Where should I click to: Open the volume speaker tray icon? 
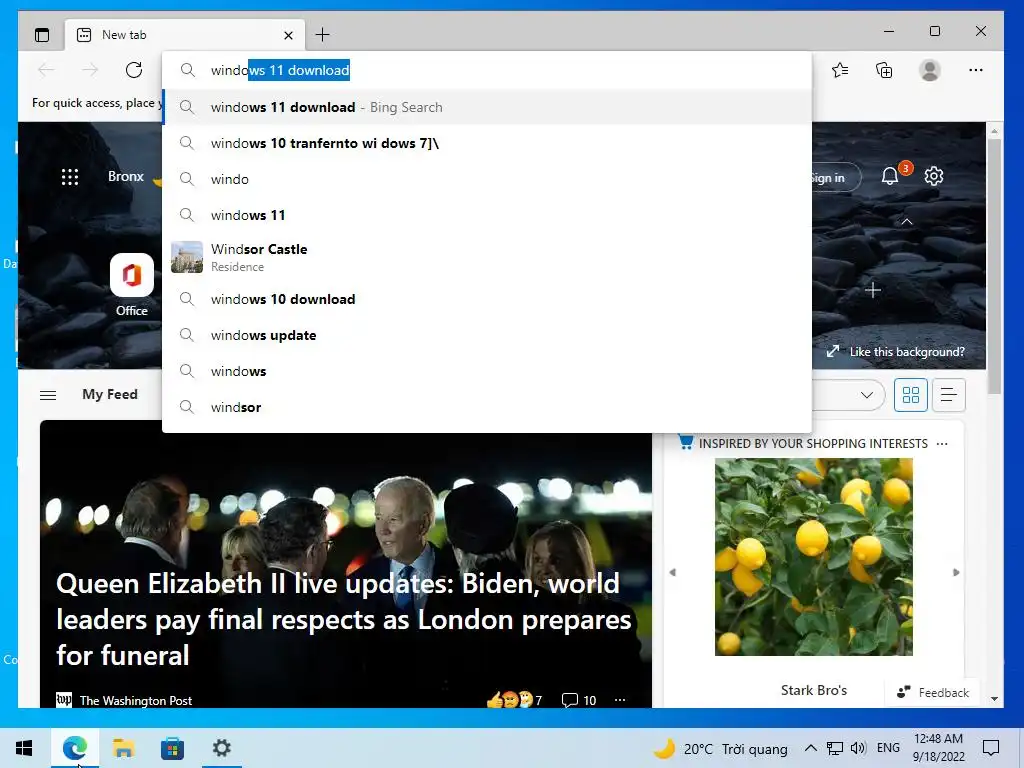point(858,748)
